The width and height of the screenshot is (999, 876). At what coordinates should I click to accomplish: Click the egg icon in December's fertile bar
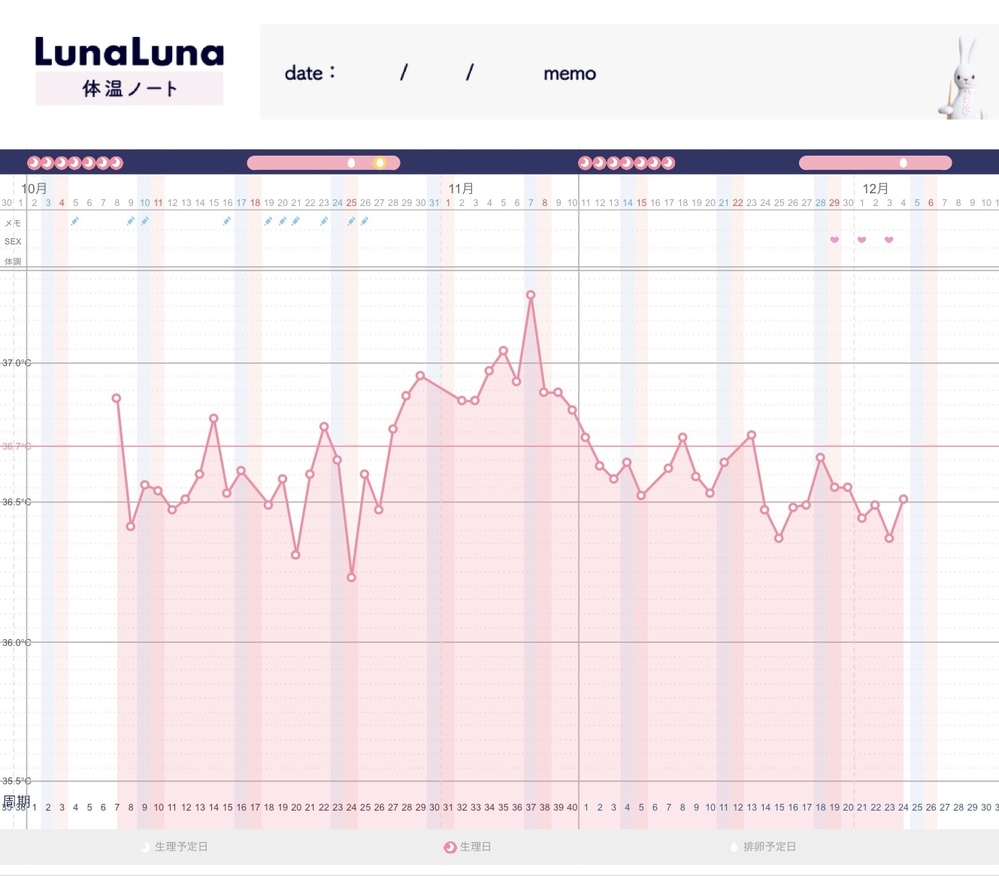[903, 163]
